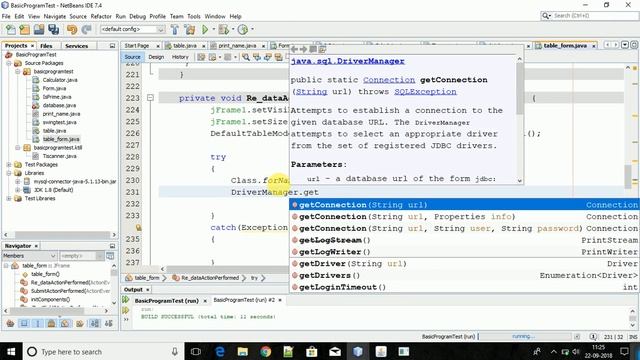Click the java.sql.DriverManager link
Image resolution: width=640 pixels, height=360 pixels.
(x=347, y=61)
